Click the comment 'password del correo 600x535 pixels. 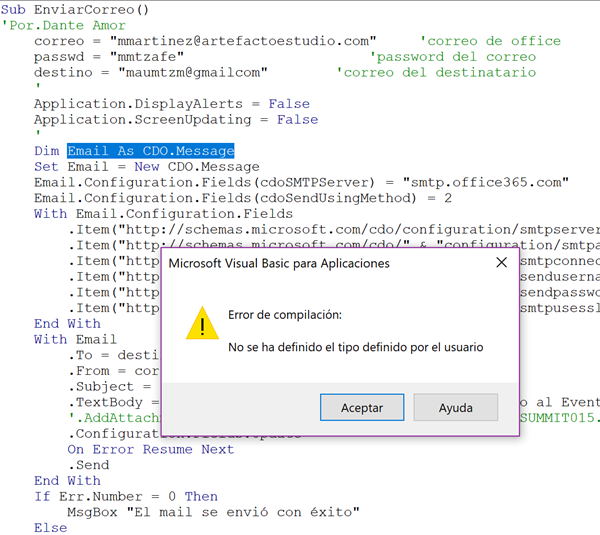click(453, 57)
